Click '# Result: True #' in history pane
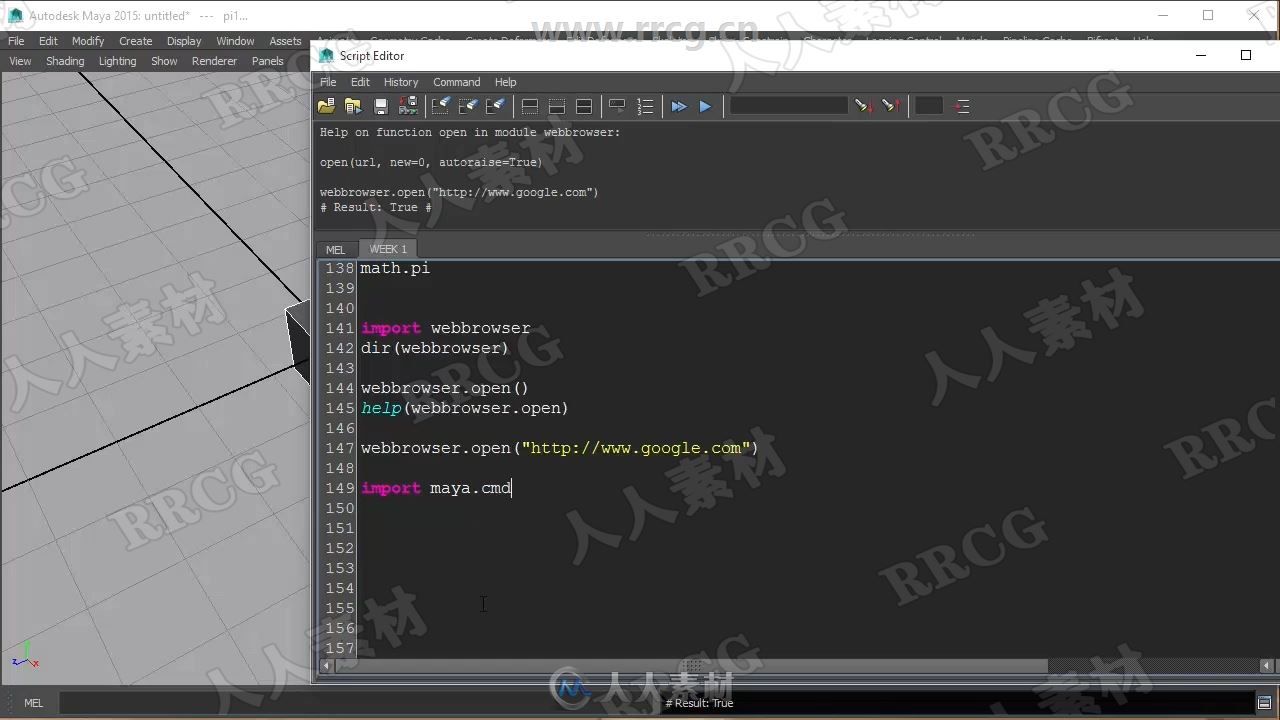Image resolution: width=1280 pixels, height=720 pixels. (x=376, y=207)
